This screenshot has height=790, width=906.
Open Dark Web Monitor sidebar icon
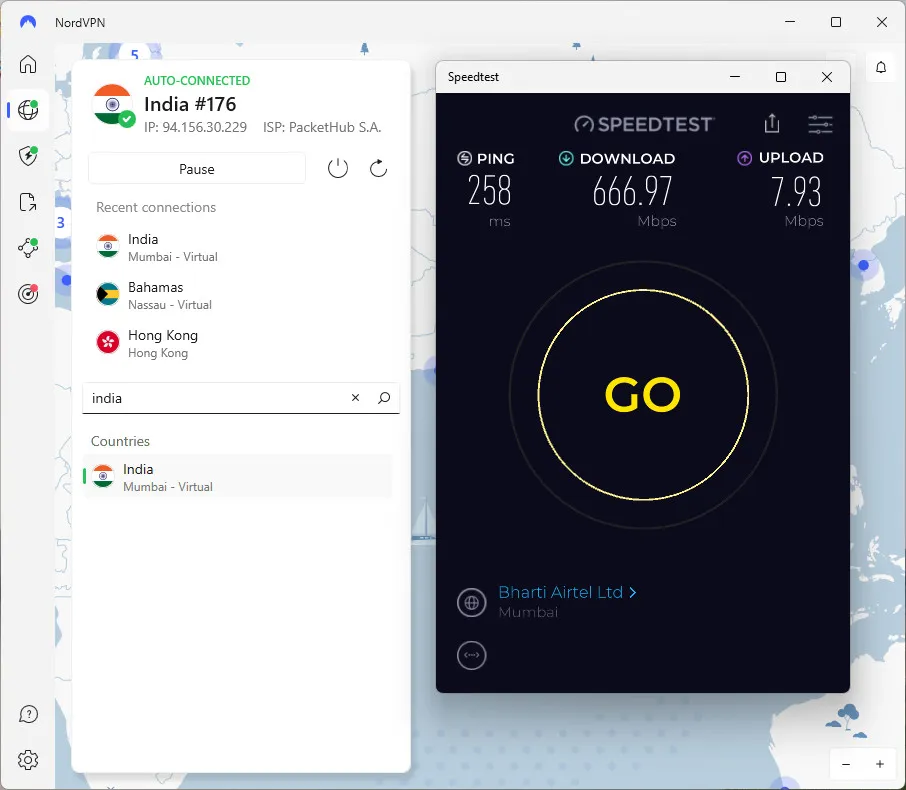point(28,294)
